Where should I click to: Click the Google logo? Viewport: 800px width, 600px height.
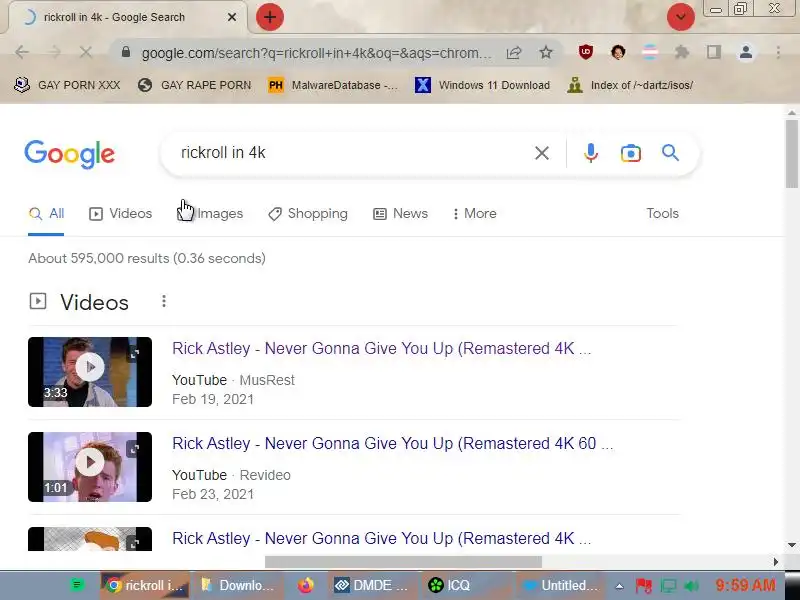coord(69,154)
